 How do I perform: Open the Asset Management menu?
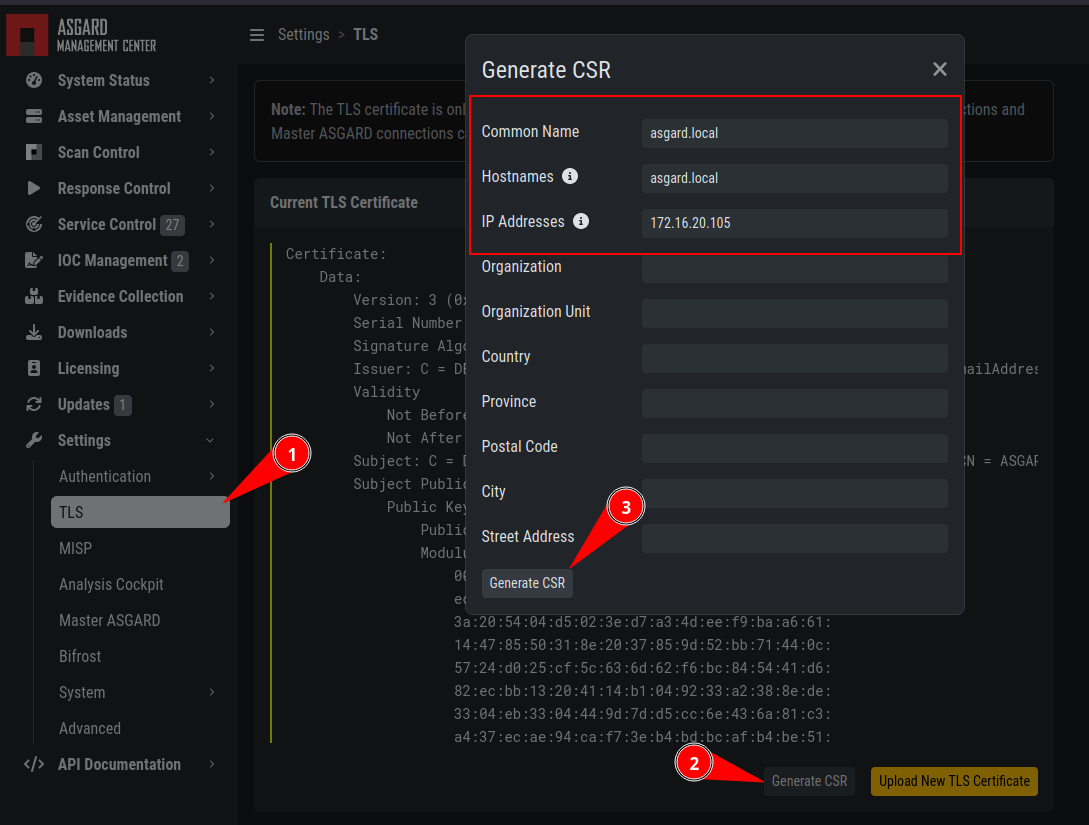(119, 116)
